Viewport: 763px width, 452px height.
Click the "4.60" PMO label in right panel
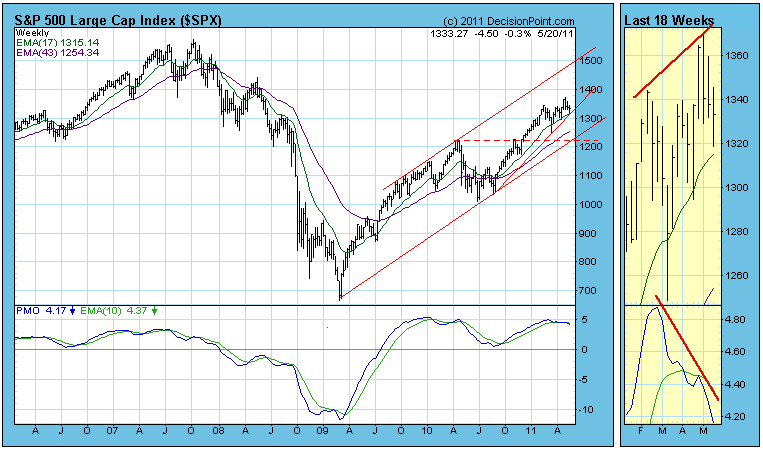click(x=735, y=352)
